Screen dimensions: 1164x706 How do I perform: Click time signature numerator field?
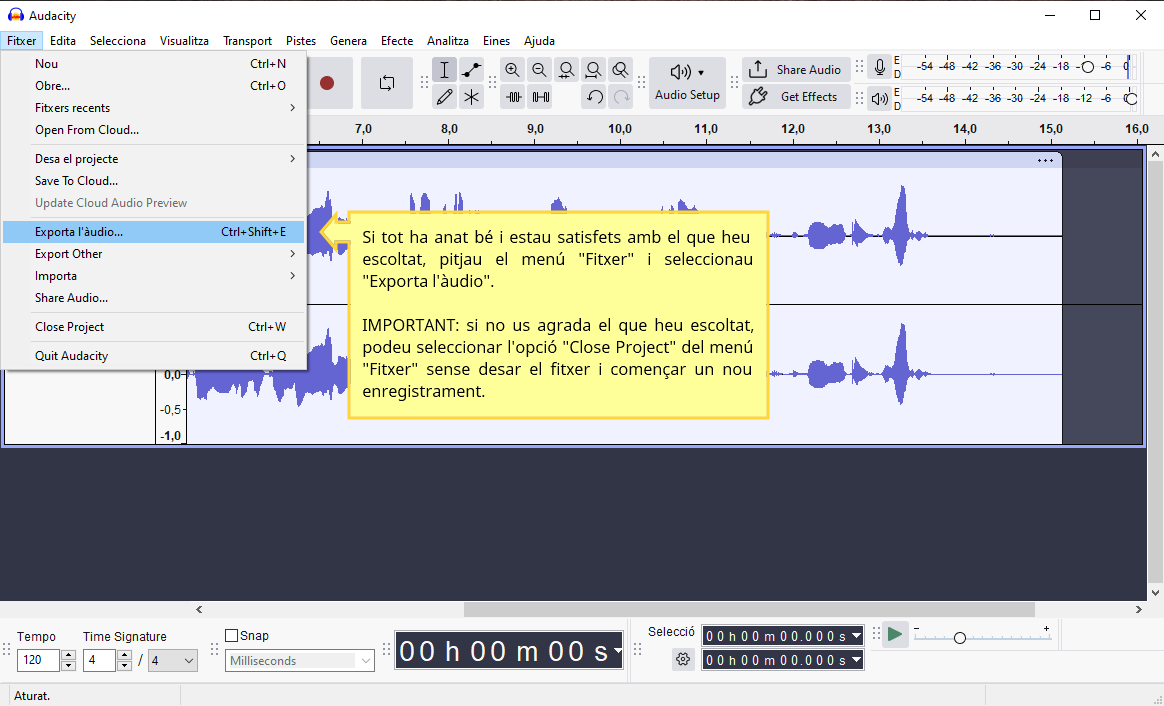[99, 660]
